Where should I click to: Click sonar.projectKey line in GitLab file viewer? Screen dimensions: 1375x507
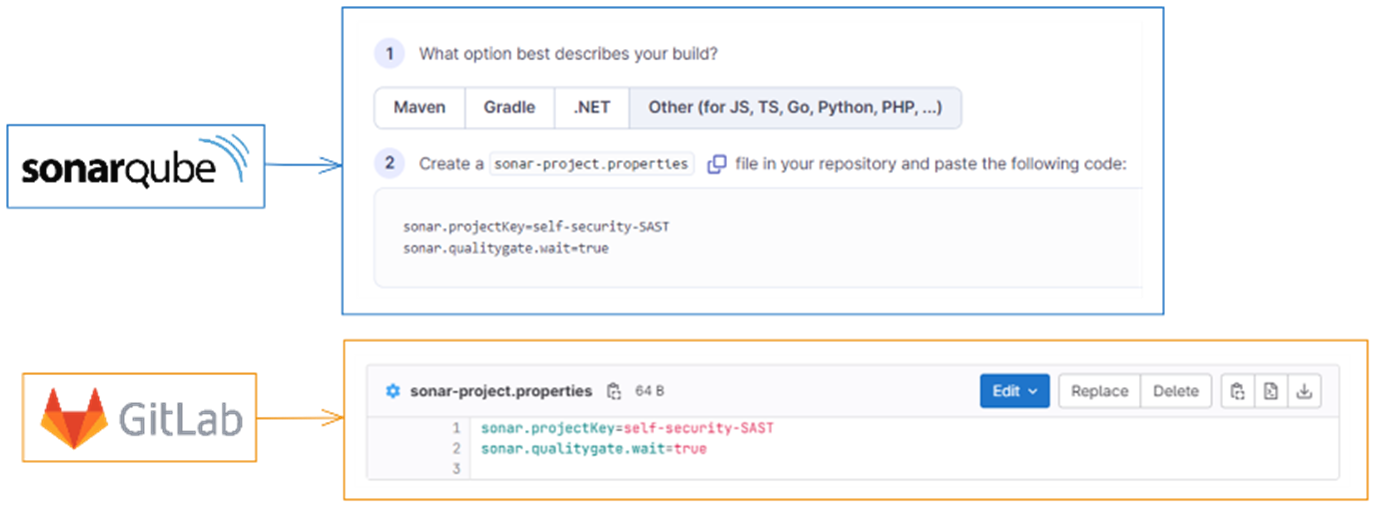[627, 428]
